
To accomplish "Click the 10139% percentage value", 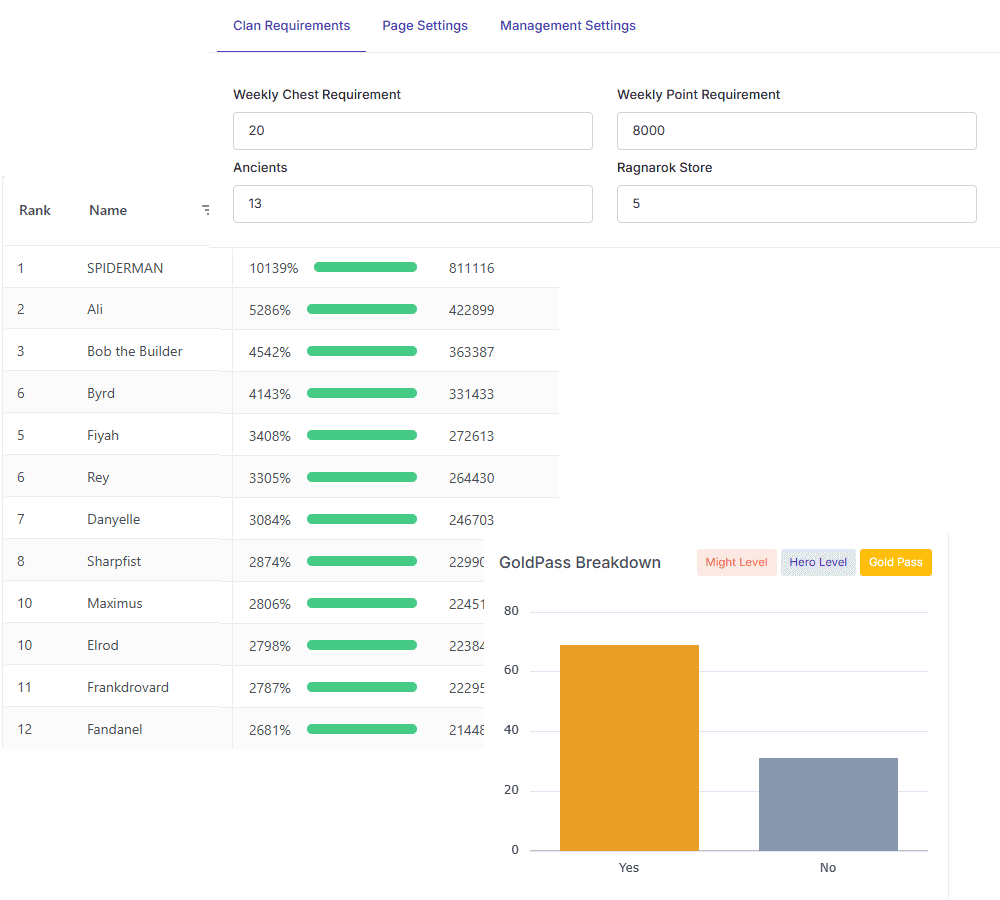I will point(274,269).
